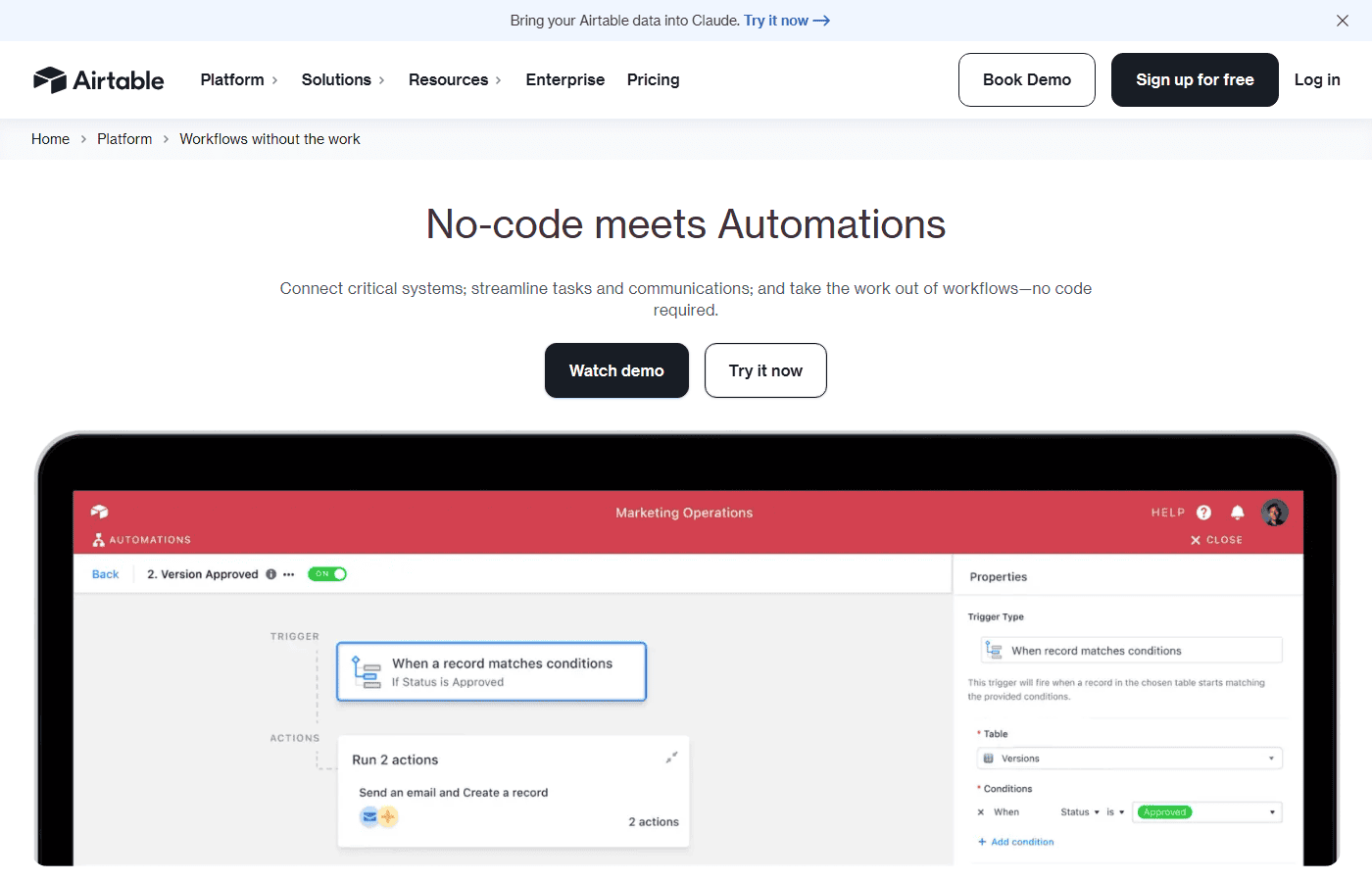The width and height of the screenshot is (1372, 882).
Task: Go to Platform breadcrumb
Action: pos(124,139)
